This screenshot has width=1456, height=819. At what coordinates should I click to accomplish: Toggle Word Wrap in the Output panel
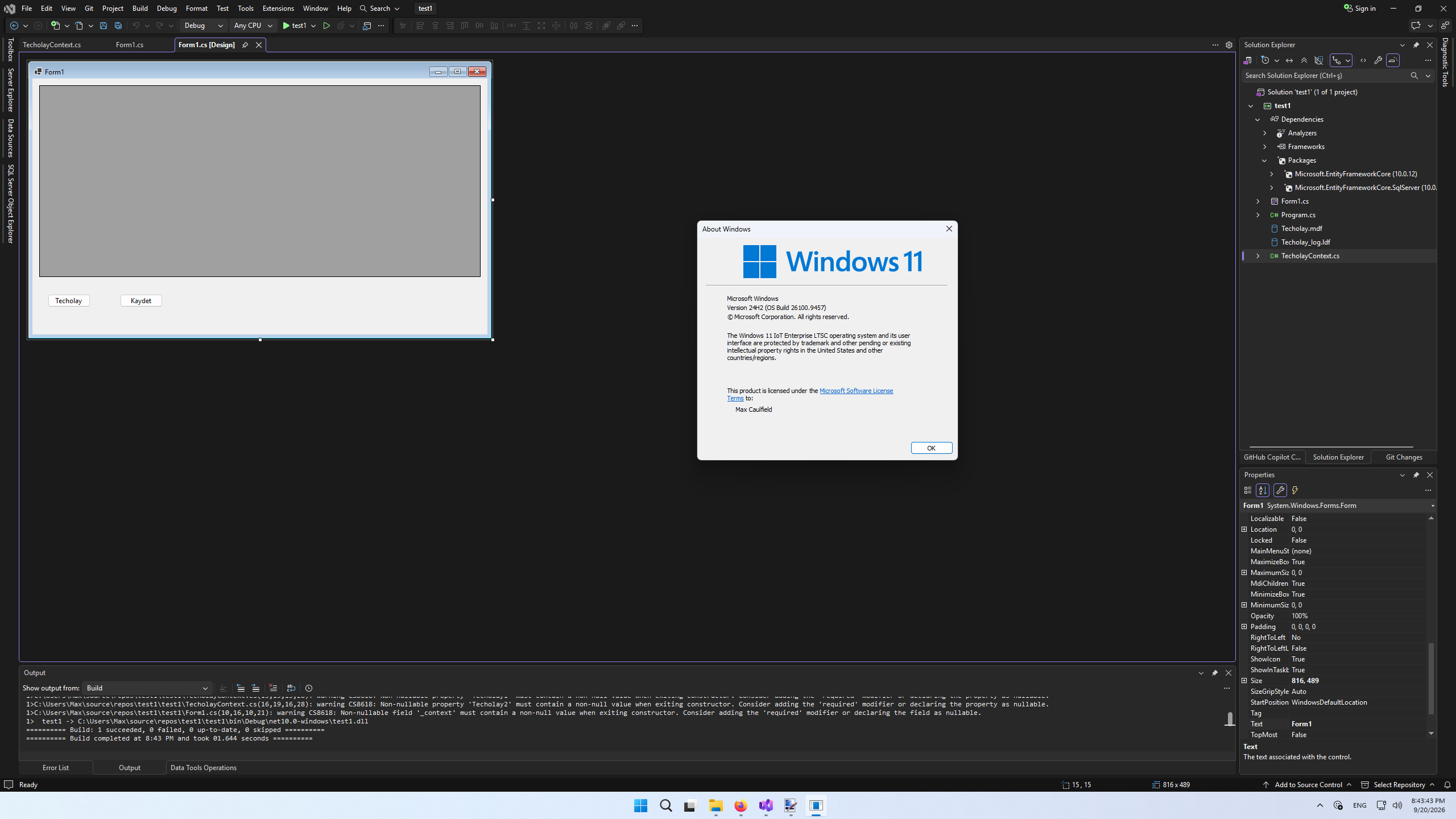(291, 688)
